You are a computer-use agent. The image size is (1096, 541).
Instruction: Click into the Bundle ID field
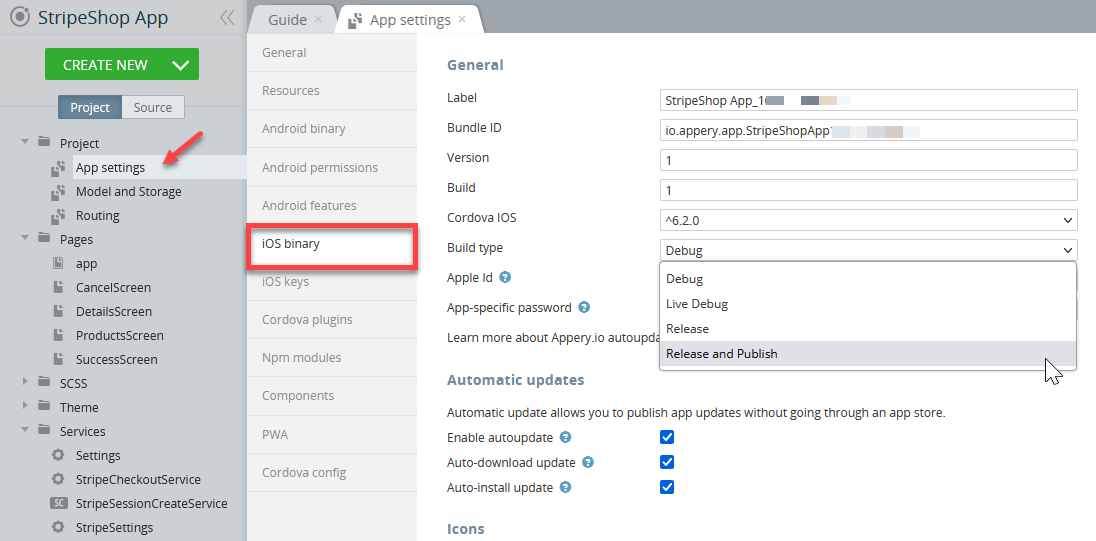868,130
